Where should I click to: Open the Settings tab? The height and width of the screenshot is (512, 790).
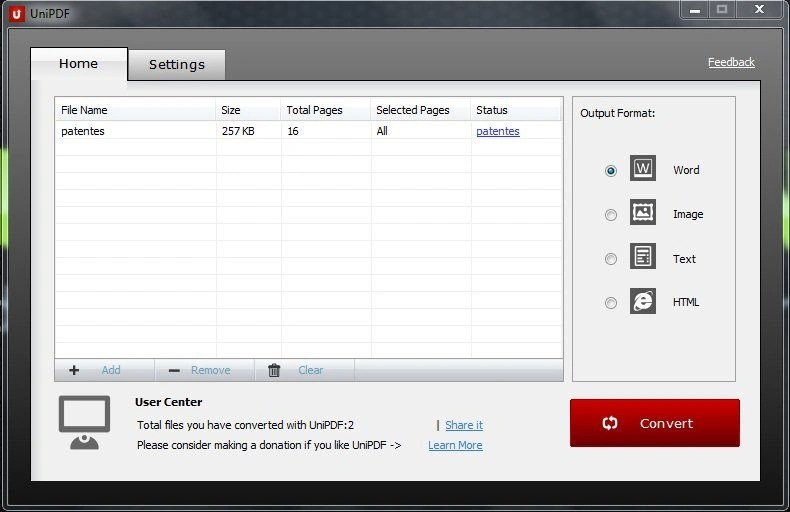point(177,65)
